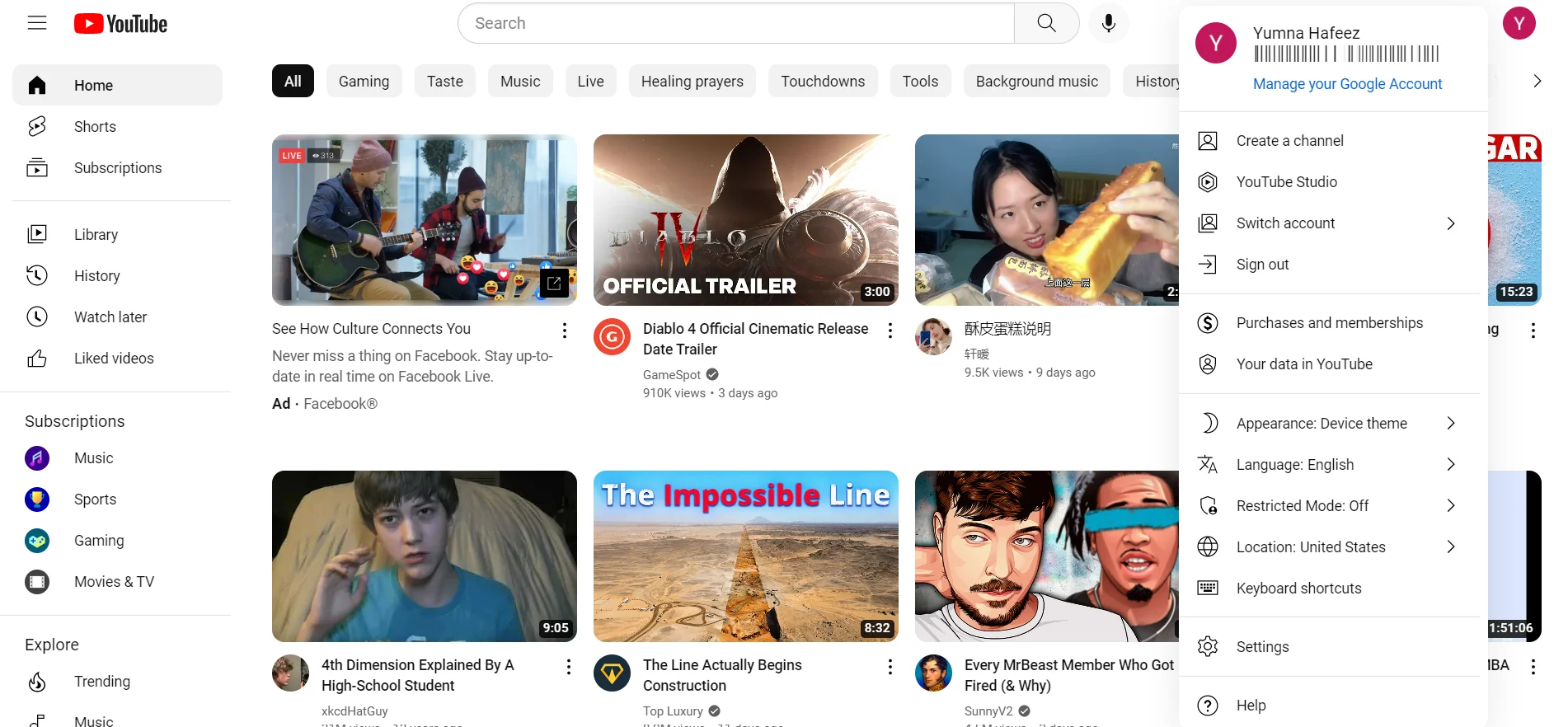
Task: Choose Sign out
Action: [1329, 264]
